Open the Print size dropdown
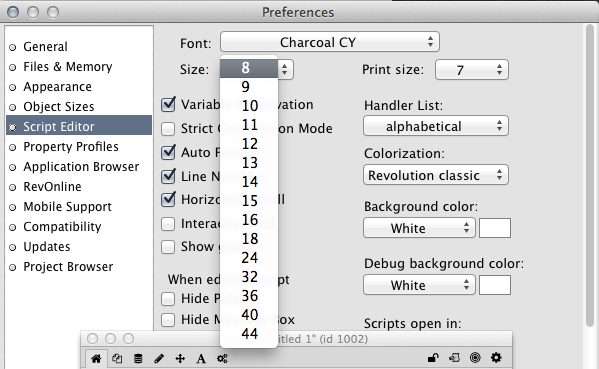The image size is (599, 369). click(472, 70)
